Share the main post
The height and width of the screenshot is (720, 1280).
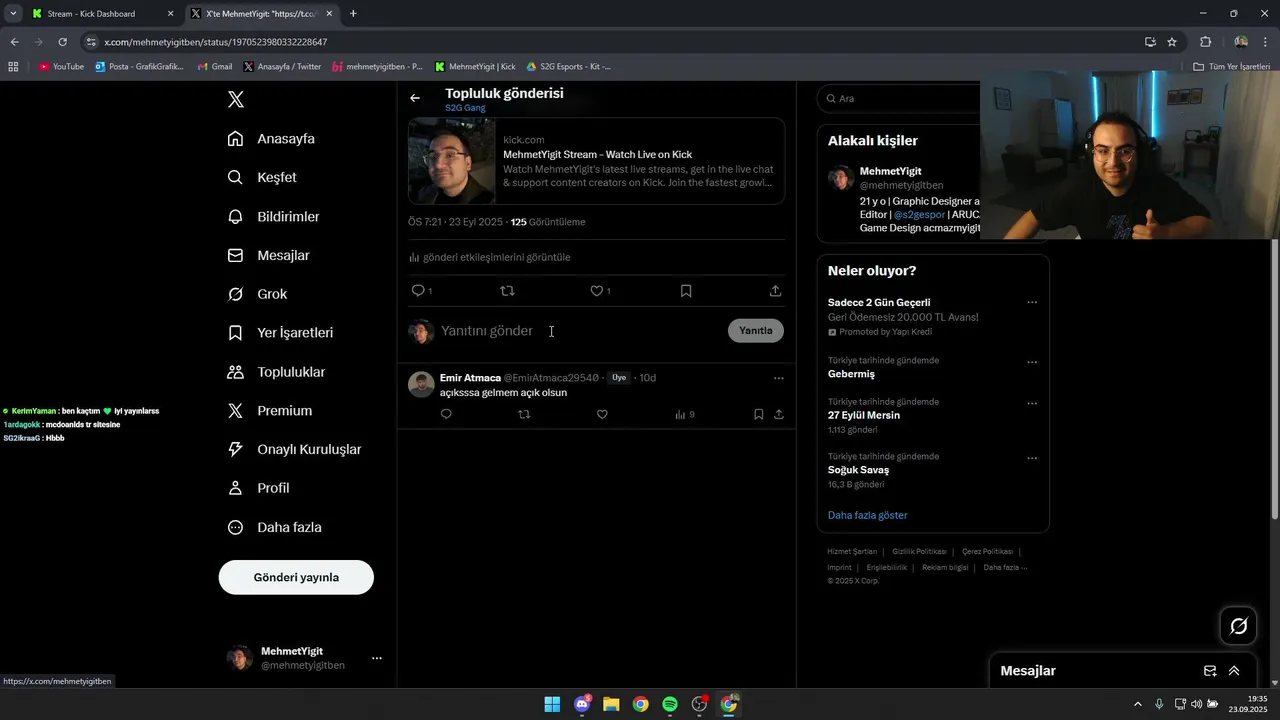(x=775, y=291)
